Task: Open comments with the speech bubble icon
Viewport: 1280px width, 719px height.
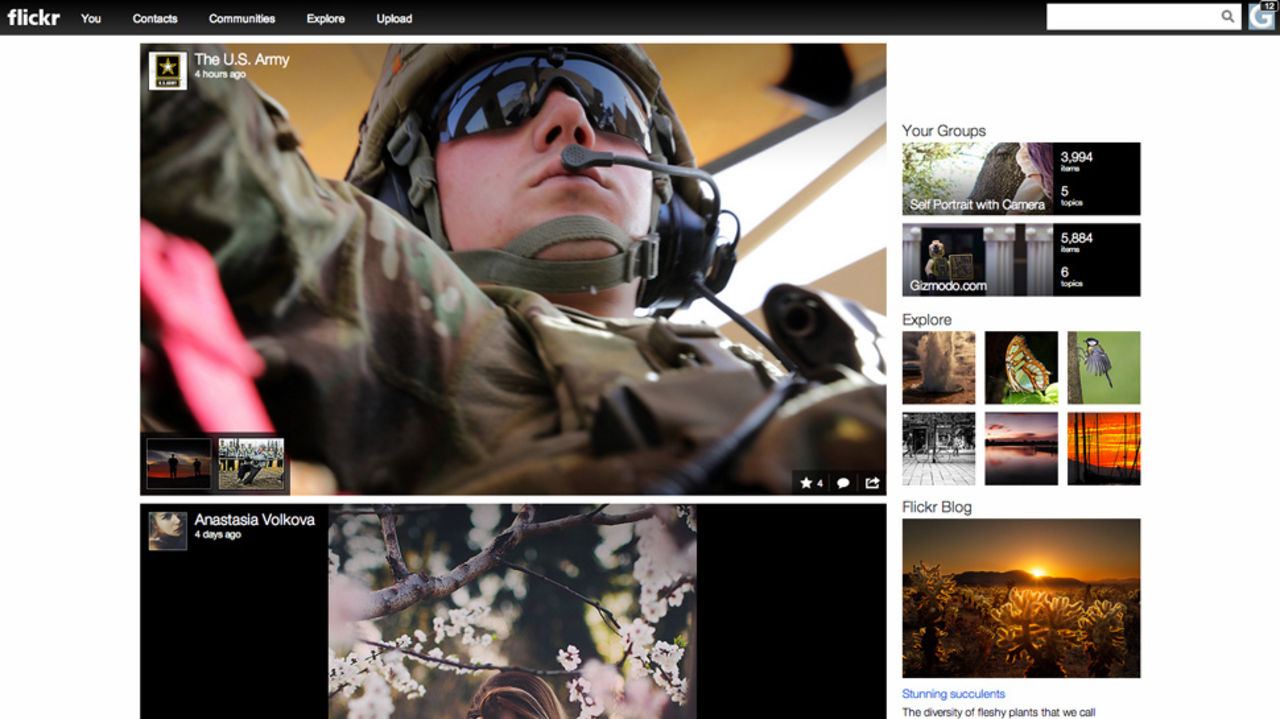Action: tap(843, 483)
